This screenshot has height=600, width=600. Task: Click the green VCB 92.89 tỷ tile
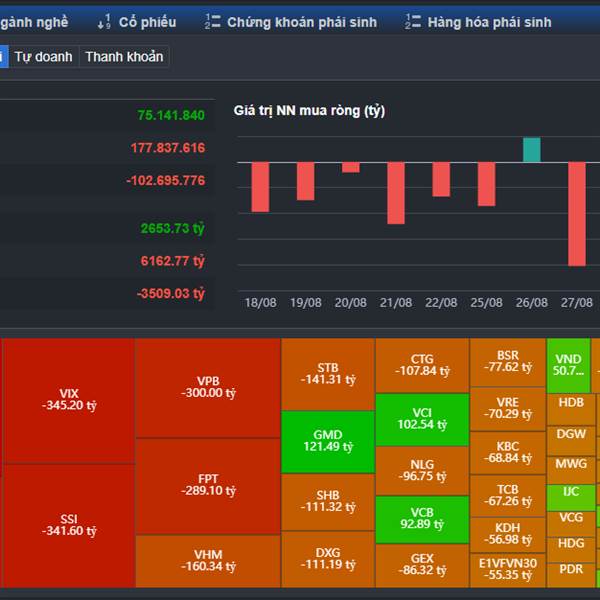pyautogui.click(x=422, y=519)
